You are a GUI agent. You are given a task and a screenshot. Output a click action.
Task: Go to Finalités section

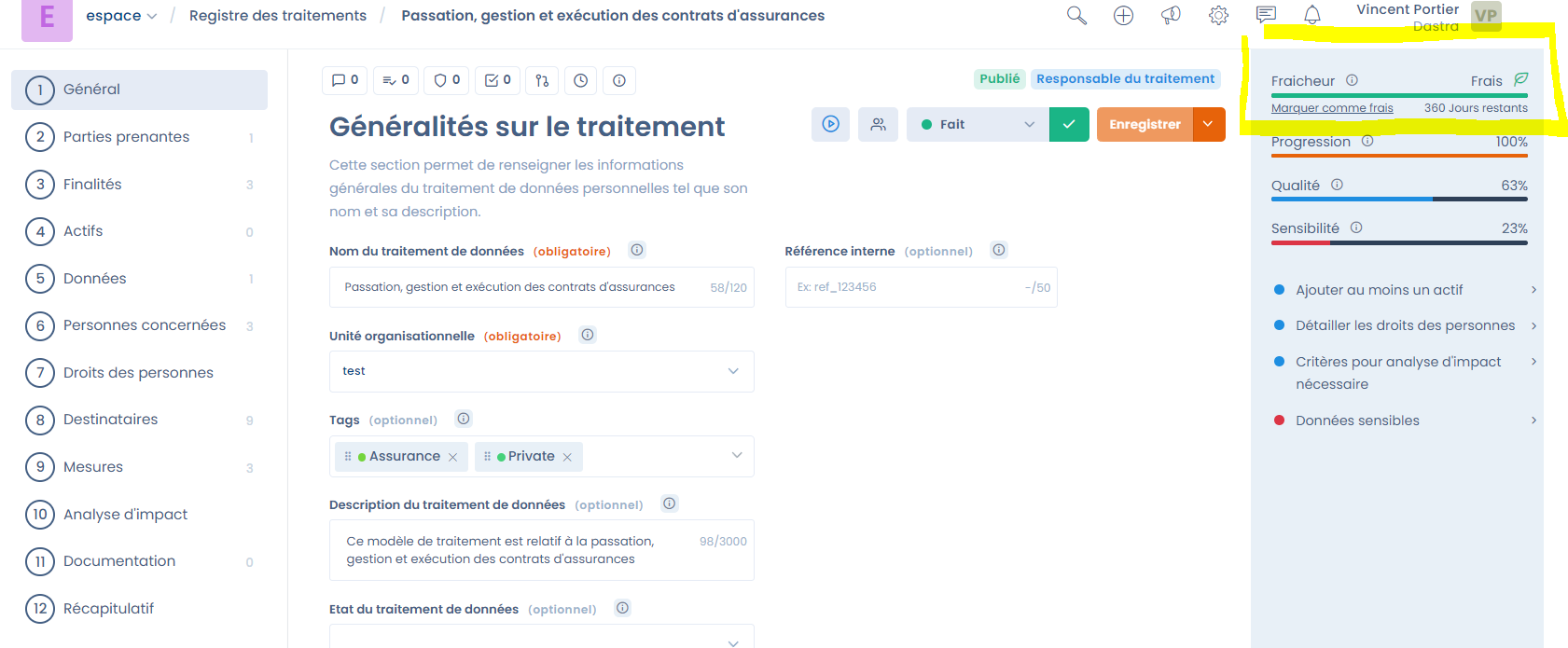point(92,185)
